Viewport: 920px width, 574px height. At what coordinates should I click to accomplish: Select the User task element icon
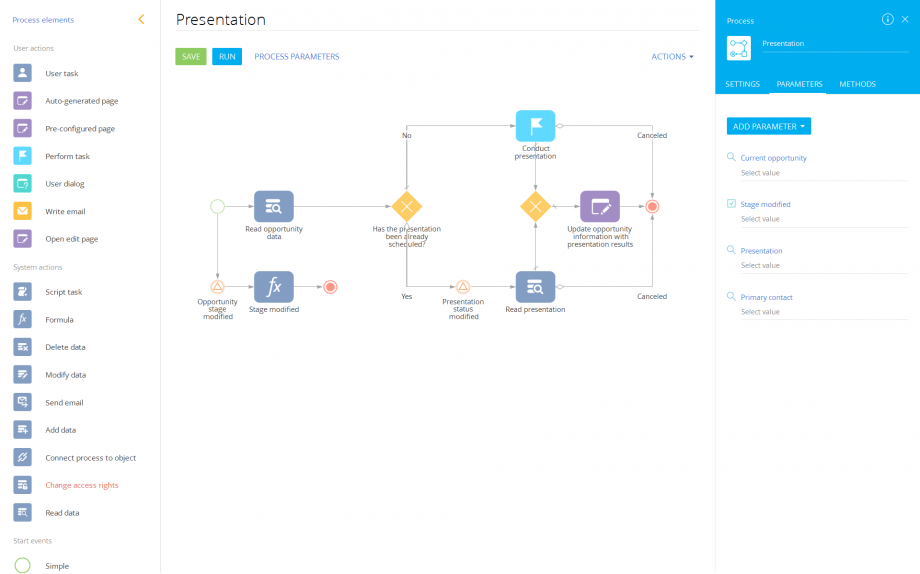click(22, 73)
